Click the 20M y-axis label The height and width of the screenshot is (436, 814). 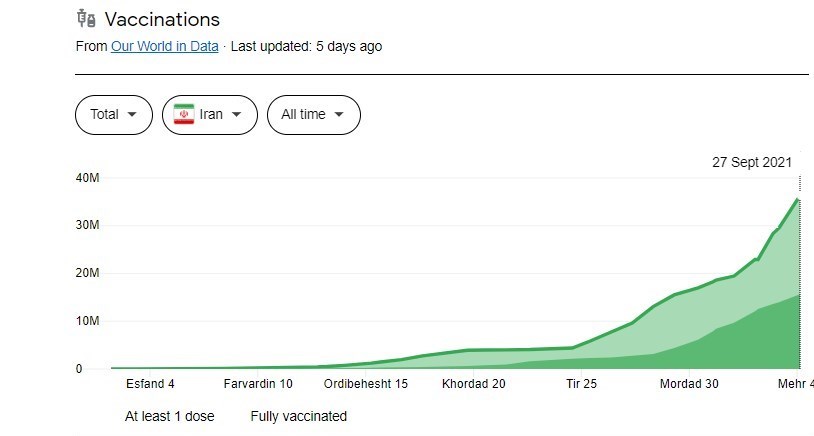(86, 273)
